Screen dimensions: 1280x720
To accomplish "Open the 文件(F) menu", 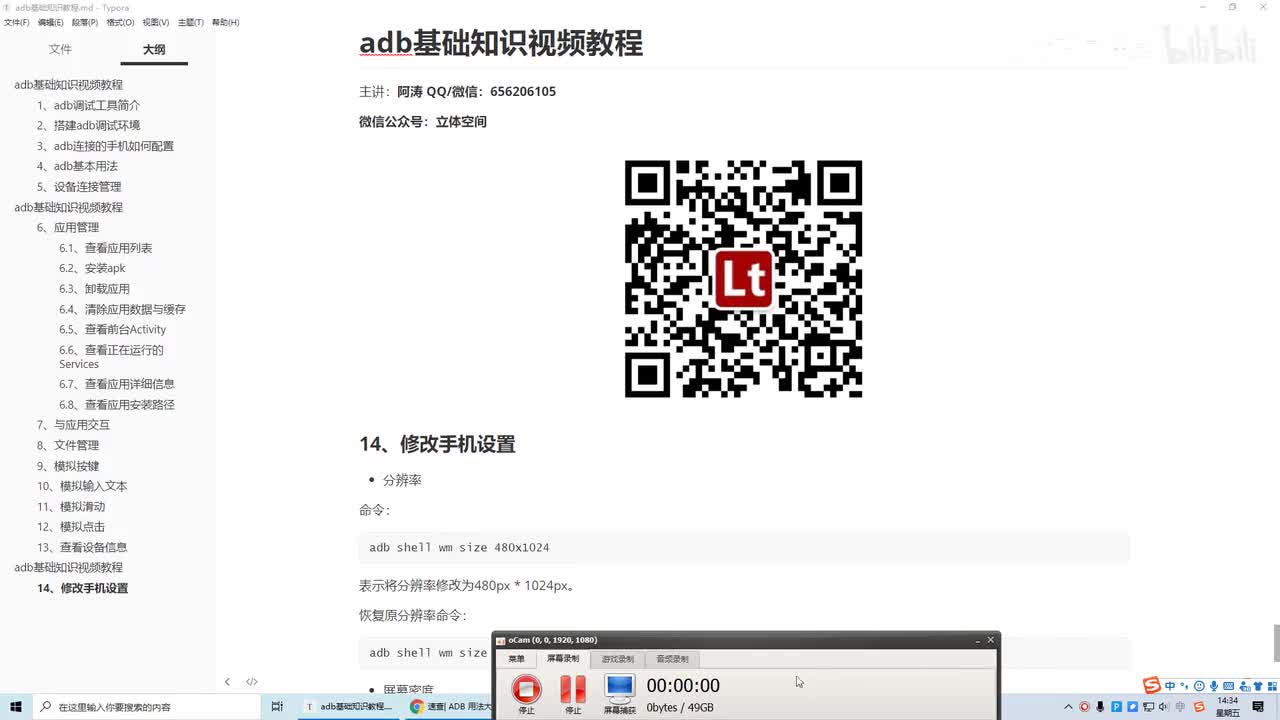I will (x=17, y=22).
